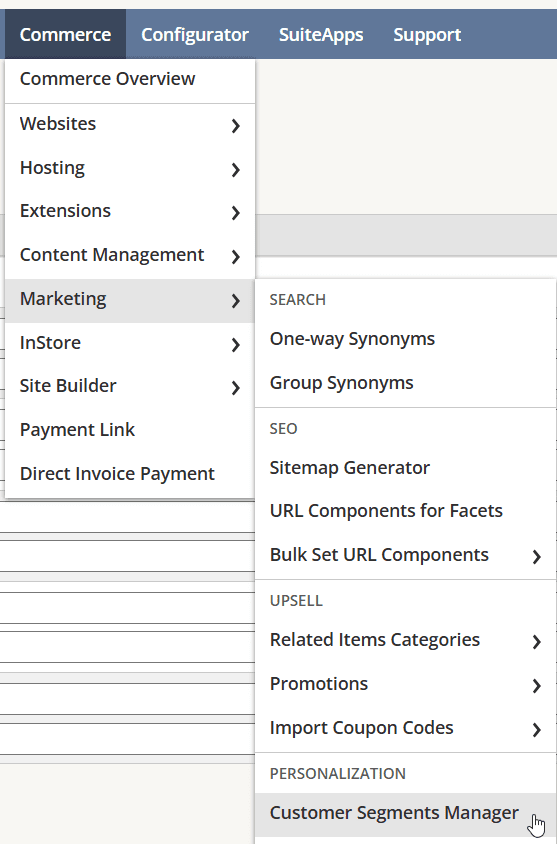Viewport: 557px width, 844px height.
Task: Select Commerce Overview menu item
Action: [x=130, y=79]
